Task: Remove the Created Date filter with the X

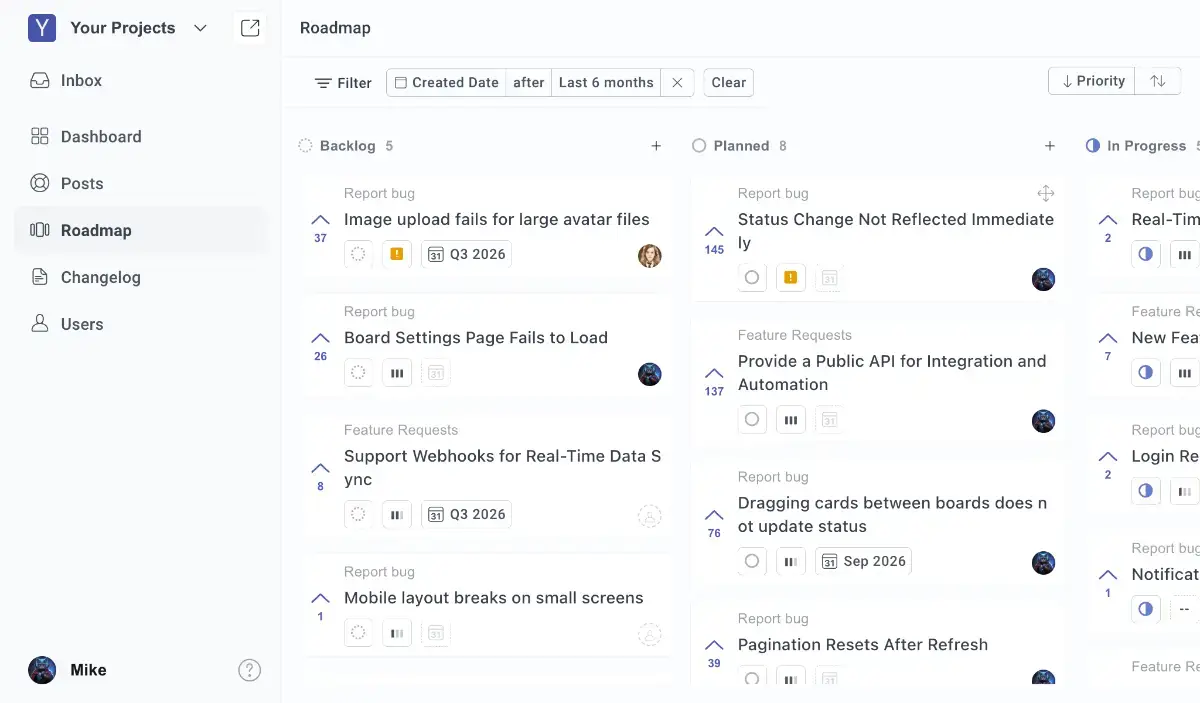Action: (x=677, y=83)
